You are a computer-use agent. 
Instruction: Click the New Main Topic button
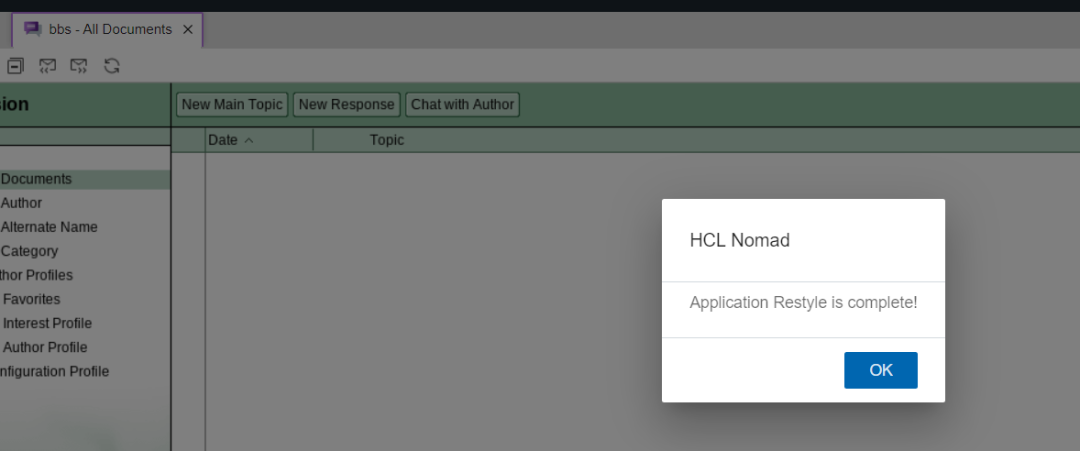point(232,105)
